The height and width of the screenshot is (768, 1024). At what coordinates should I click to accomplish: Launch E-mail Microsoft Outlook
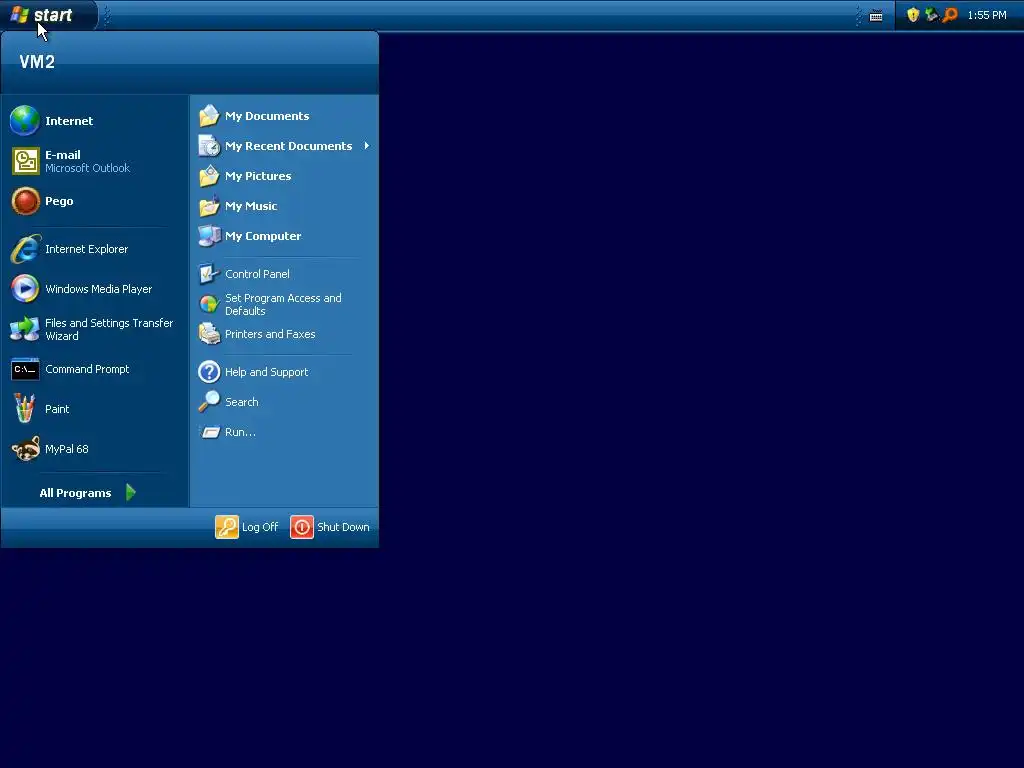[95, 161]
